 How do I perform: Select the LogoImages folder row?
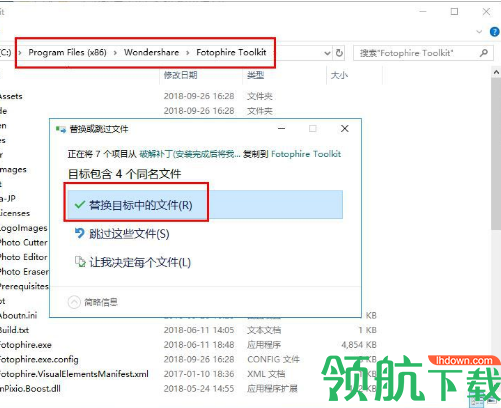(24, 228)
